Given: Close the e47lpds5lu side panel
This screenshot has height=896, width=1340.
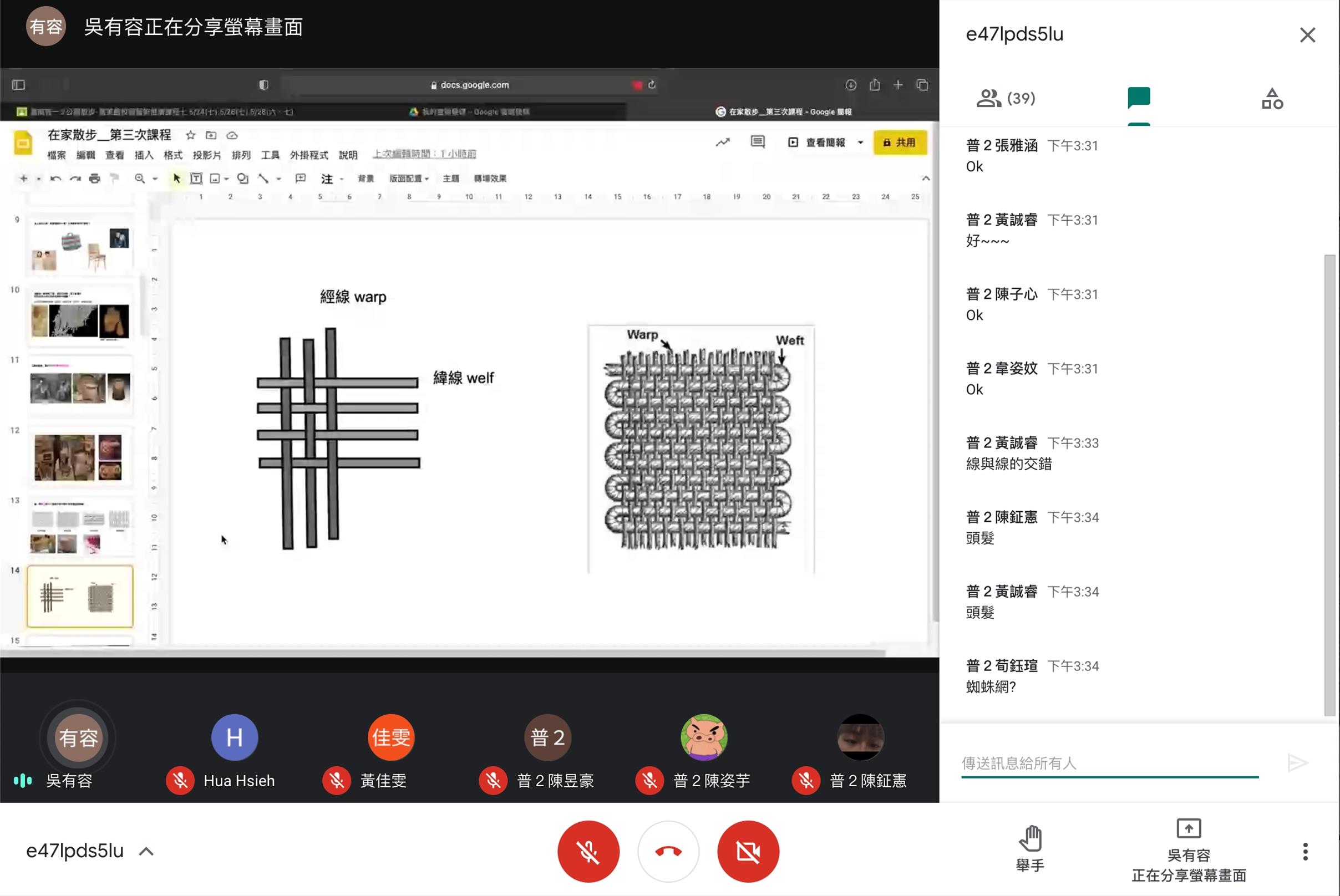Looking at the screenshot, I should point(1307,35).
